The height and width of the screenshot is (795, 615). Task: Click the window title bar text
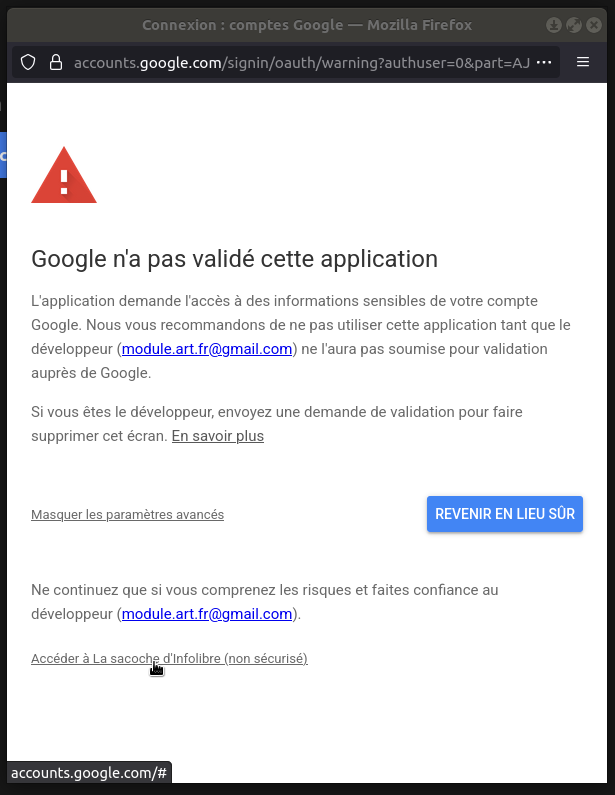pos(306,25)
